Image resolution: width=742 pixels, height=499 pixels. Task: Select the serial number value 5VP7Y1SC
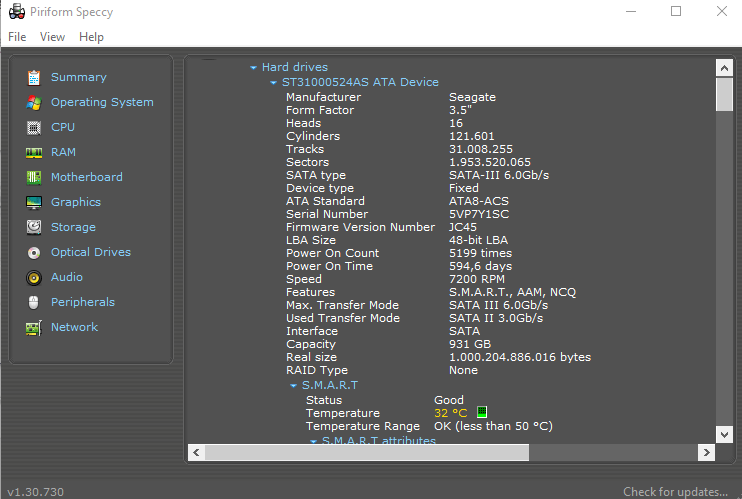(x=479, y=214)
